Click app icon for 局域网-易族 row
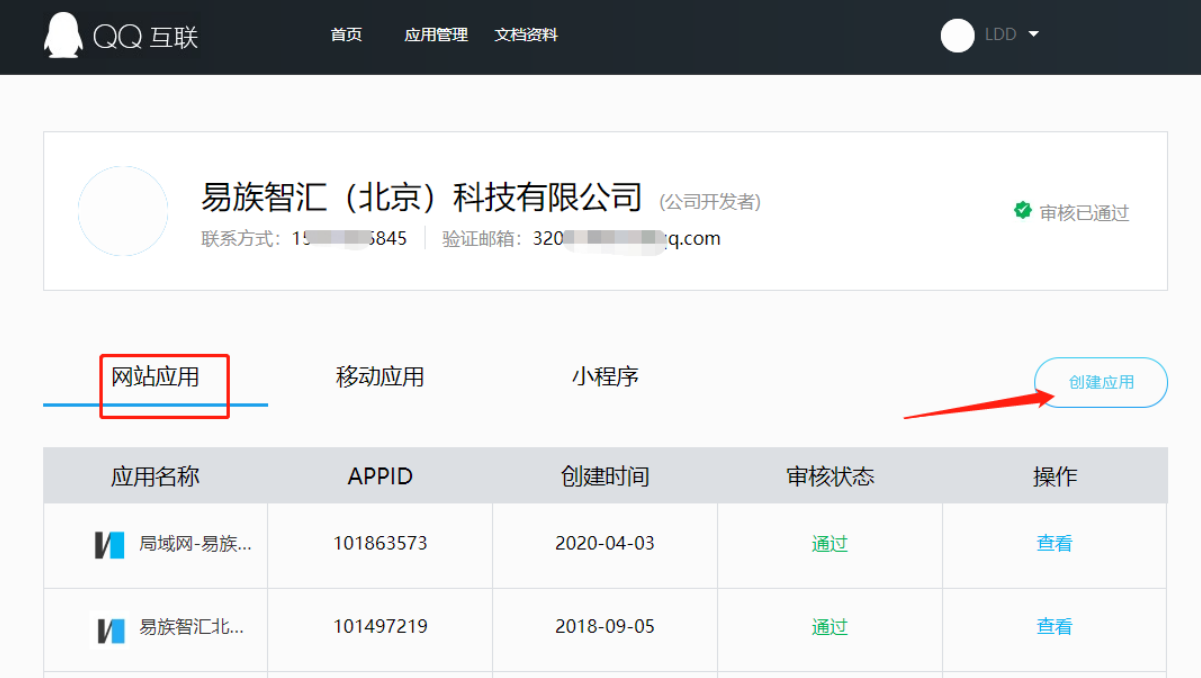The height and width of the screenshot is (678, 1201). pos(110,545)
